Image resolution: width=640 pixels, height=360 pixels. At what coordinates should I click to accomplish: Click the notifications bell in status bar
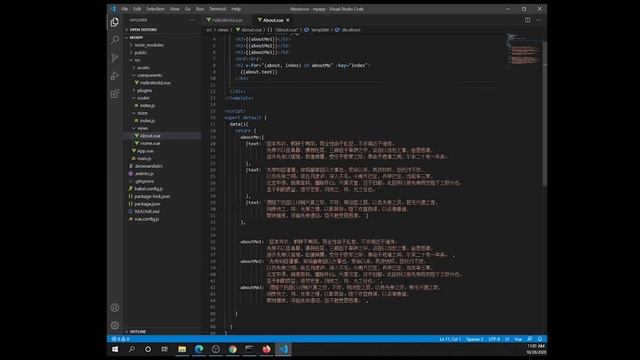540,339
